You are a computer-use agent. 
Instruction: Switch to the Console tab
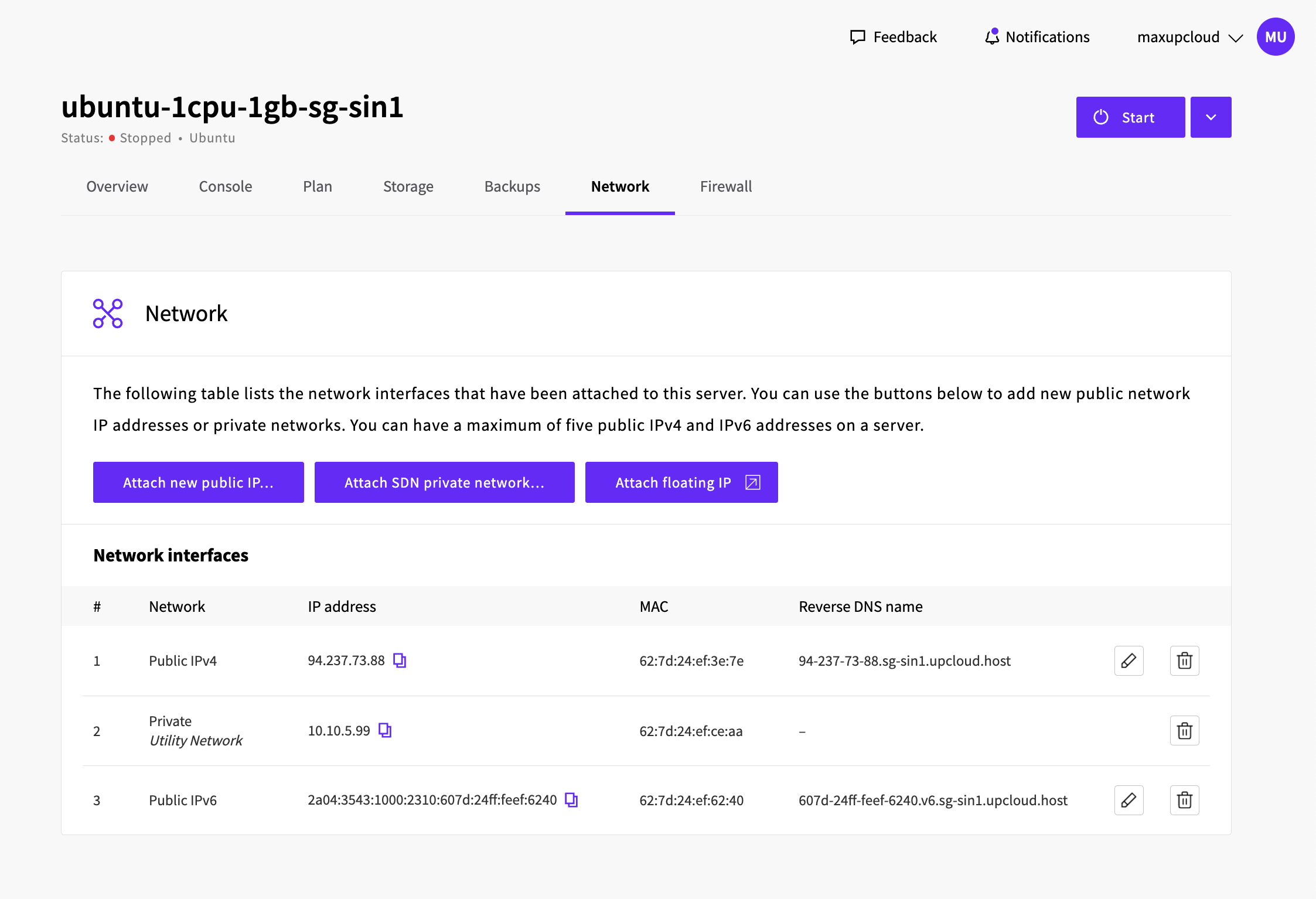(226, 186)
